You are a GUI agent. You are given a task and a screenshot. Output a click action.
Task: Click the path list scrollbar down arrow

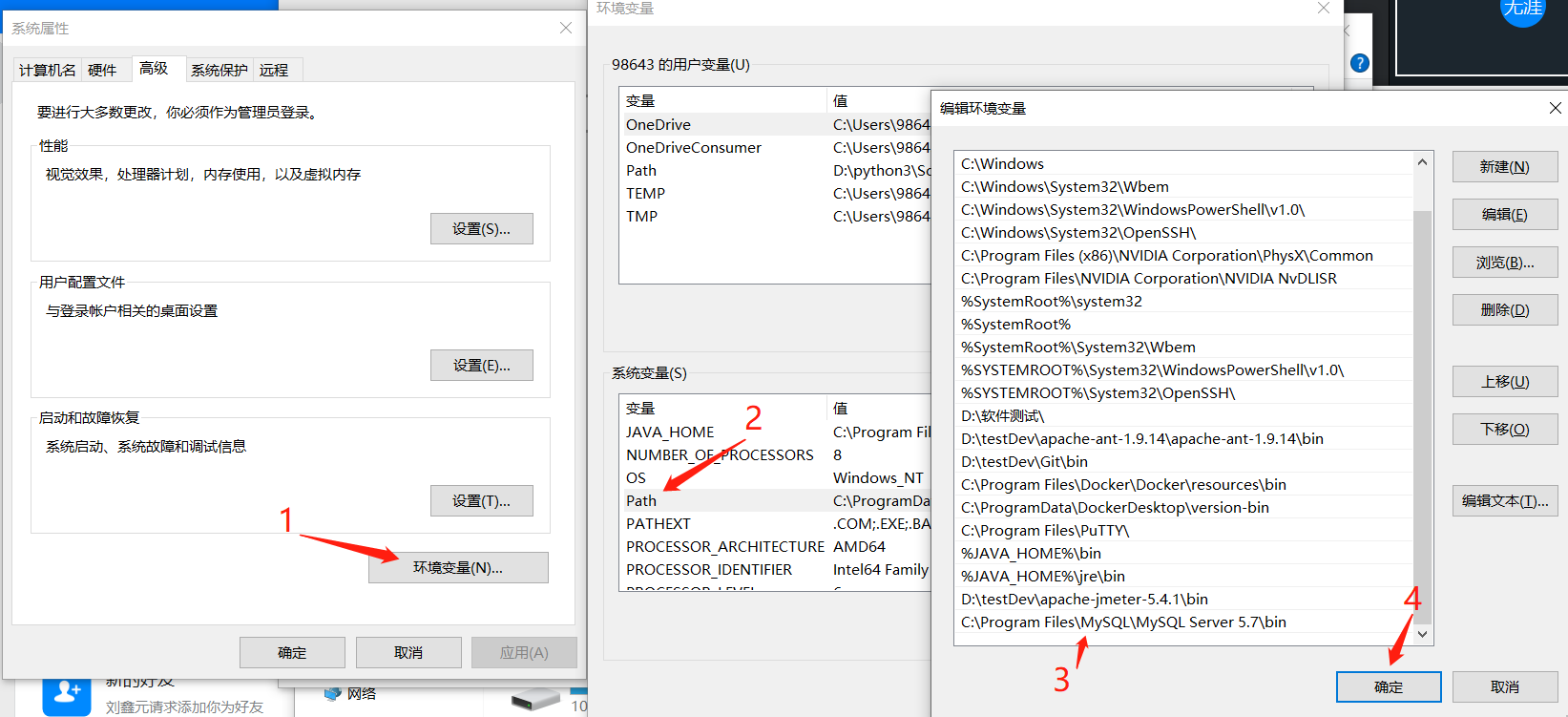click(1422, 634)
